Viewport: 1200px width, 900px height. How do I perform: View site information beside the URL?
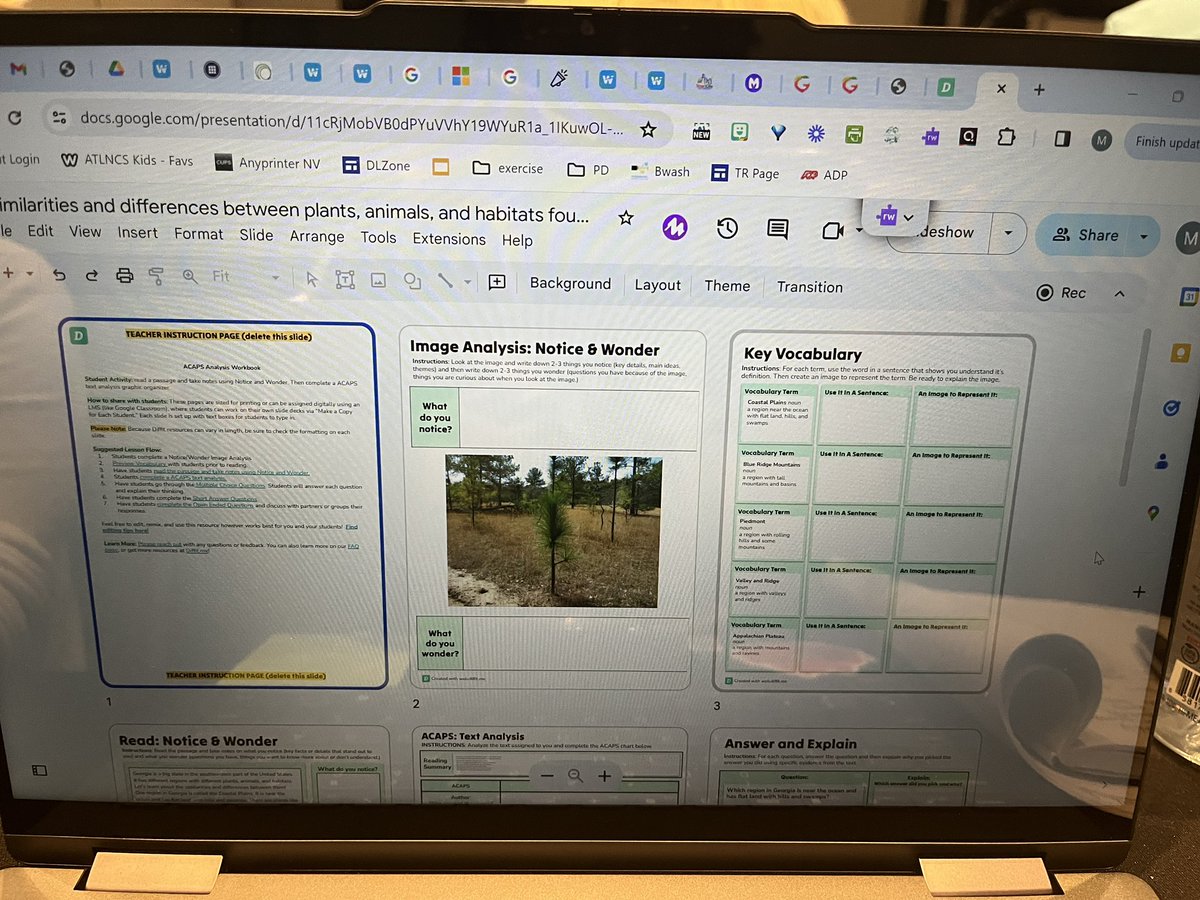click(x=59, y=118)
